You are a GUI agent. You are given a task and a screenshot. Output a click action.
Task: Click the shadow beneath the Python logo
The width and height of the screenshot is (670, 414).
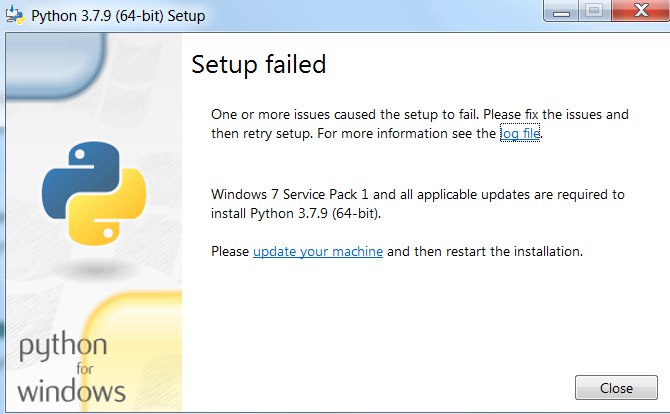coord(94,268)
